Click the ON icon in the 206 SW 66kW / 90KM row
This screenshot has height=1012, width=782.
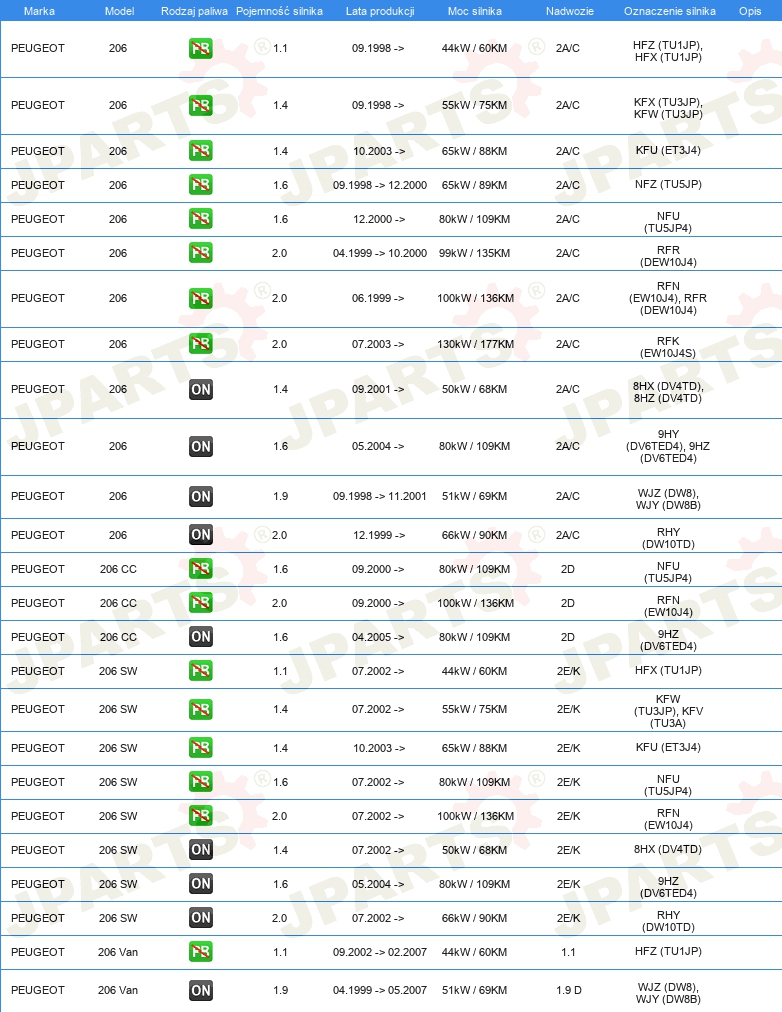pyautogui.click(x=201, y=918)
